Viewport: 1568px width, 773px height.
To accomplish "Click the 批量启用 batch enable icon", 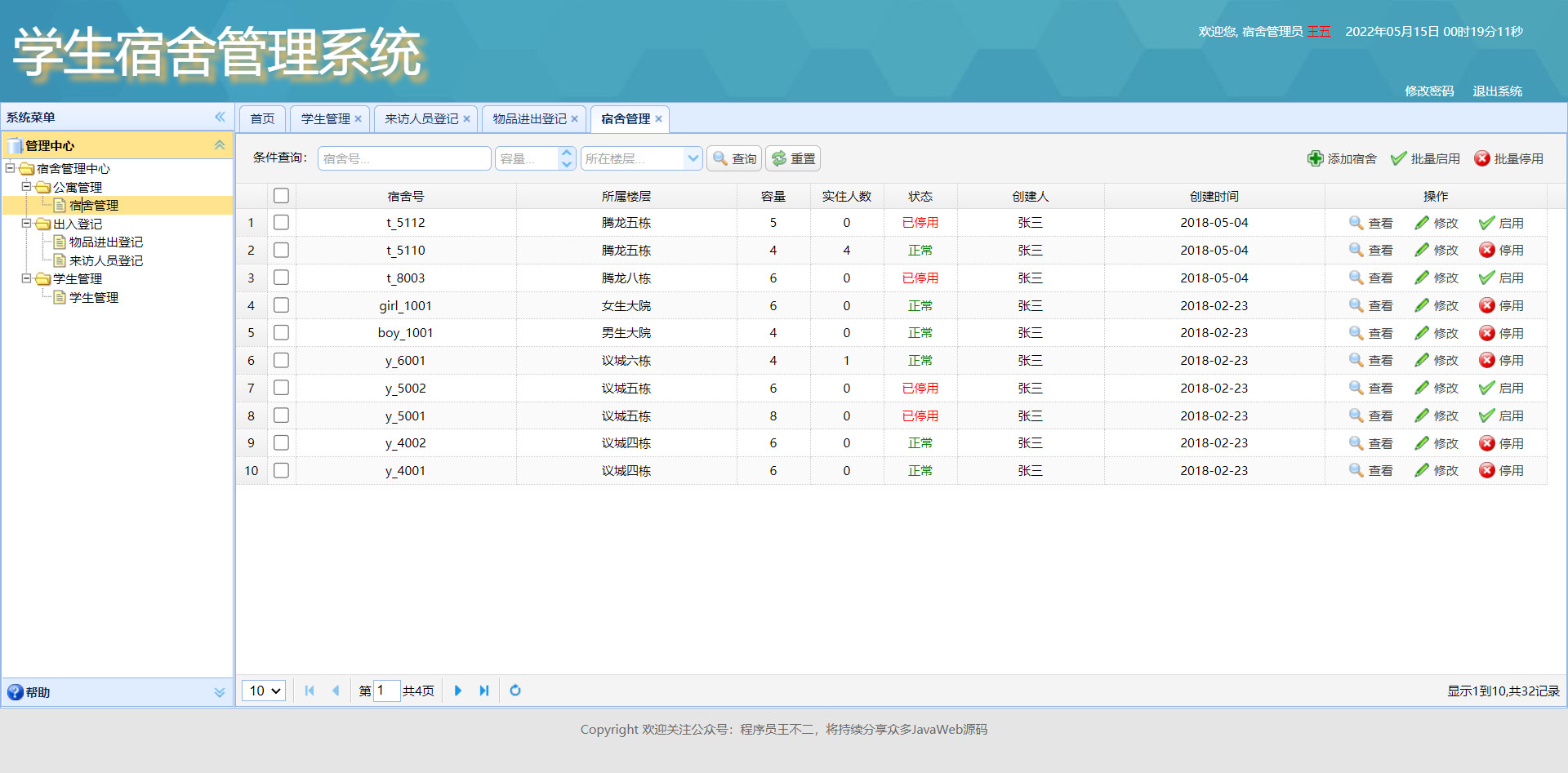I will pos(1400,158).
